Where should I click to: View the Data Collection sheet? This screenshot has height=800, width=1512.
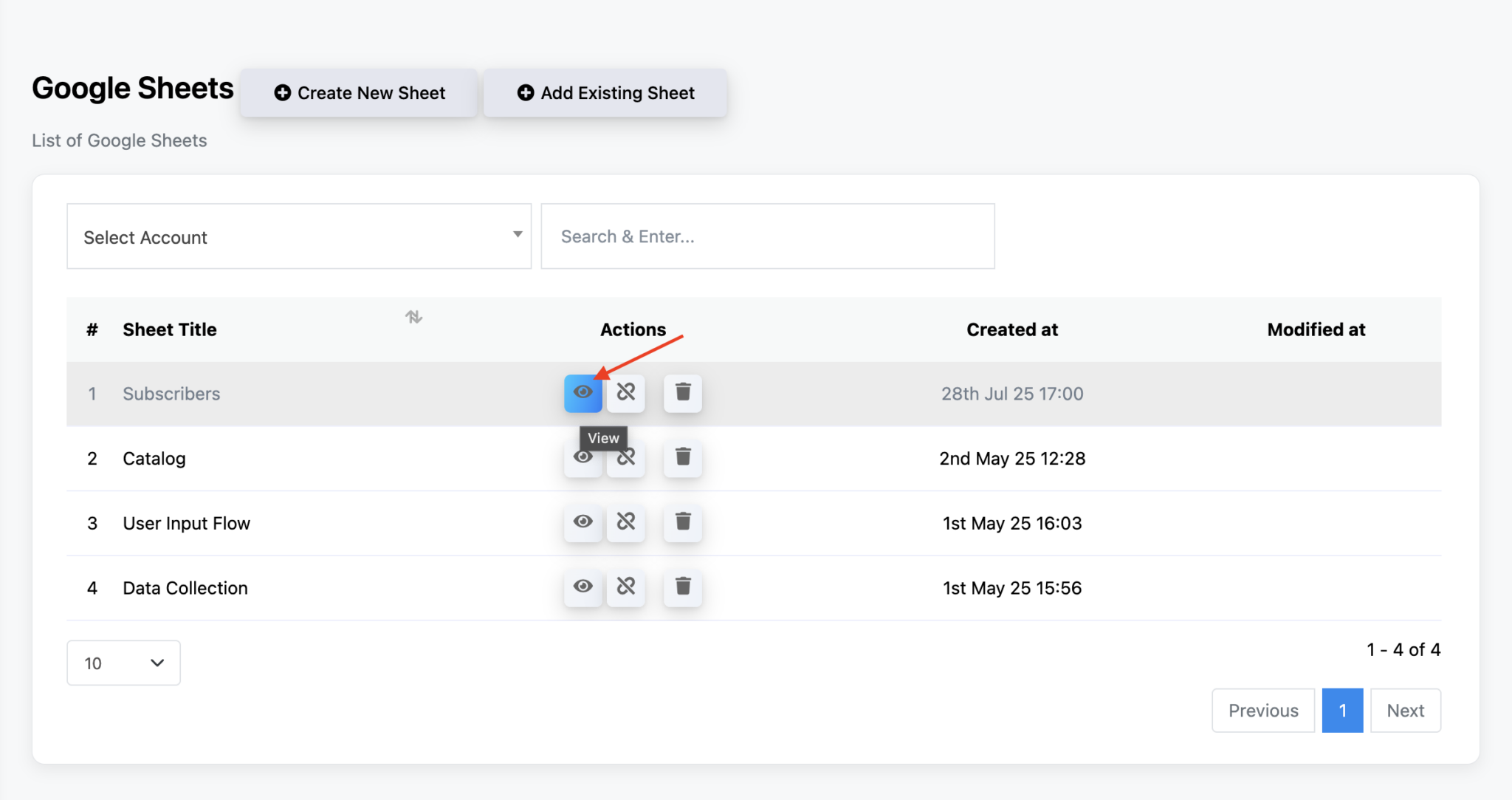pyautogui.click(x=583, y=587)
